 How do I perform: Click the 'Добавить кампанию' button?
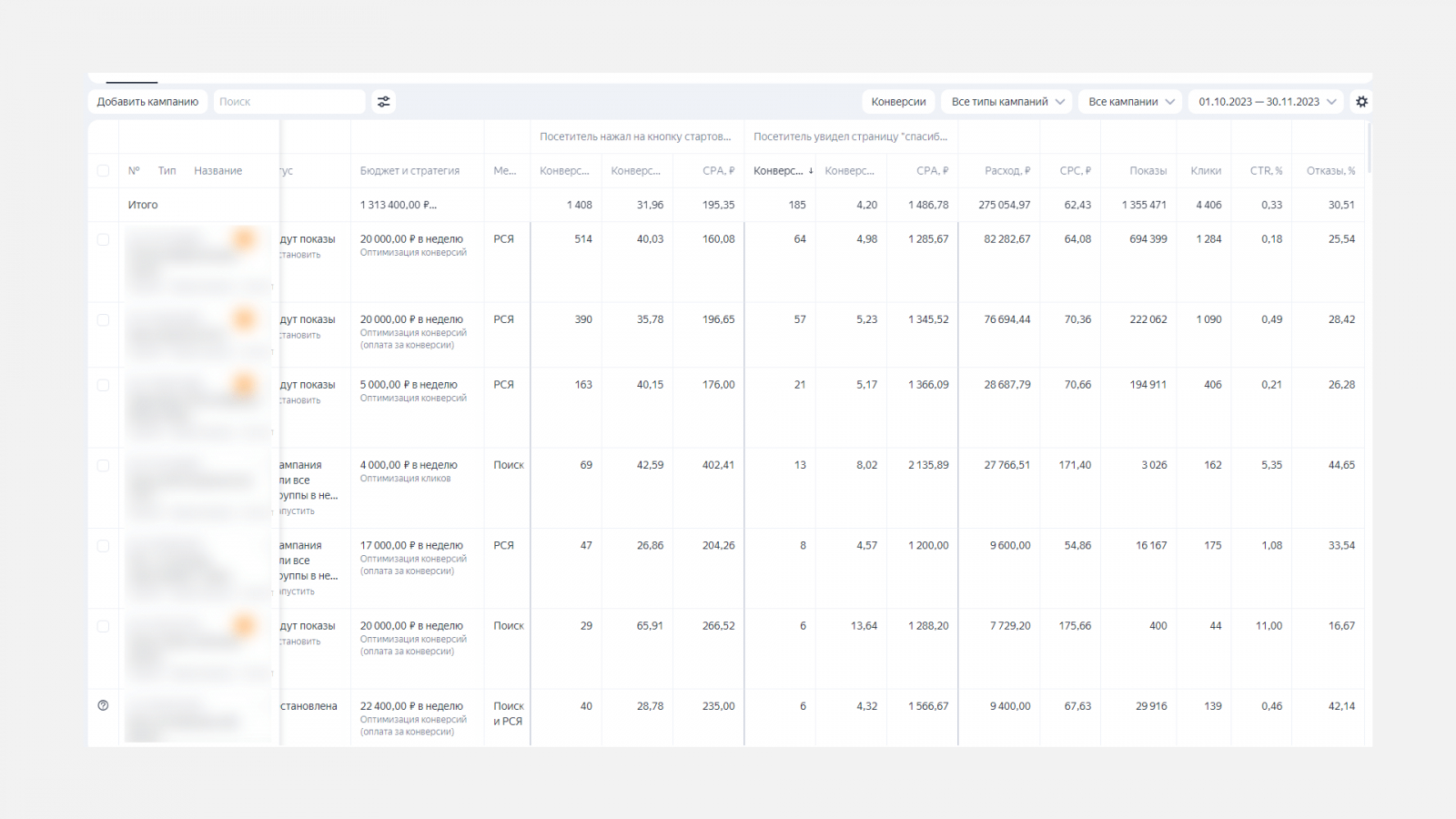coord(147,102)
